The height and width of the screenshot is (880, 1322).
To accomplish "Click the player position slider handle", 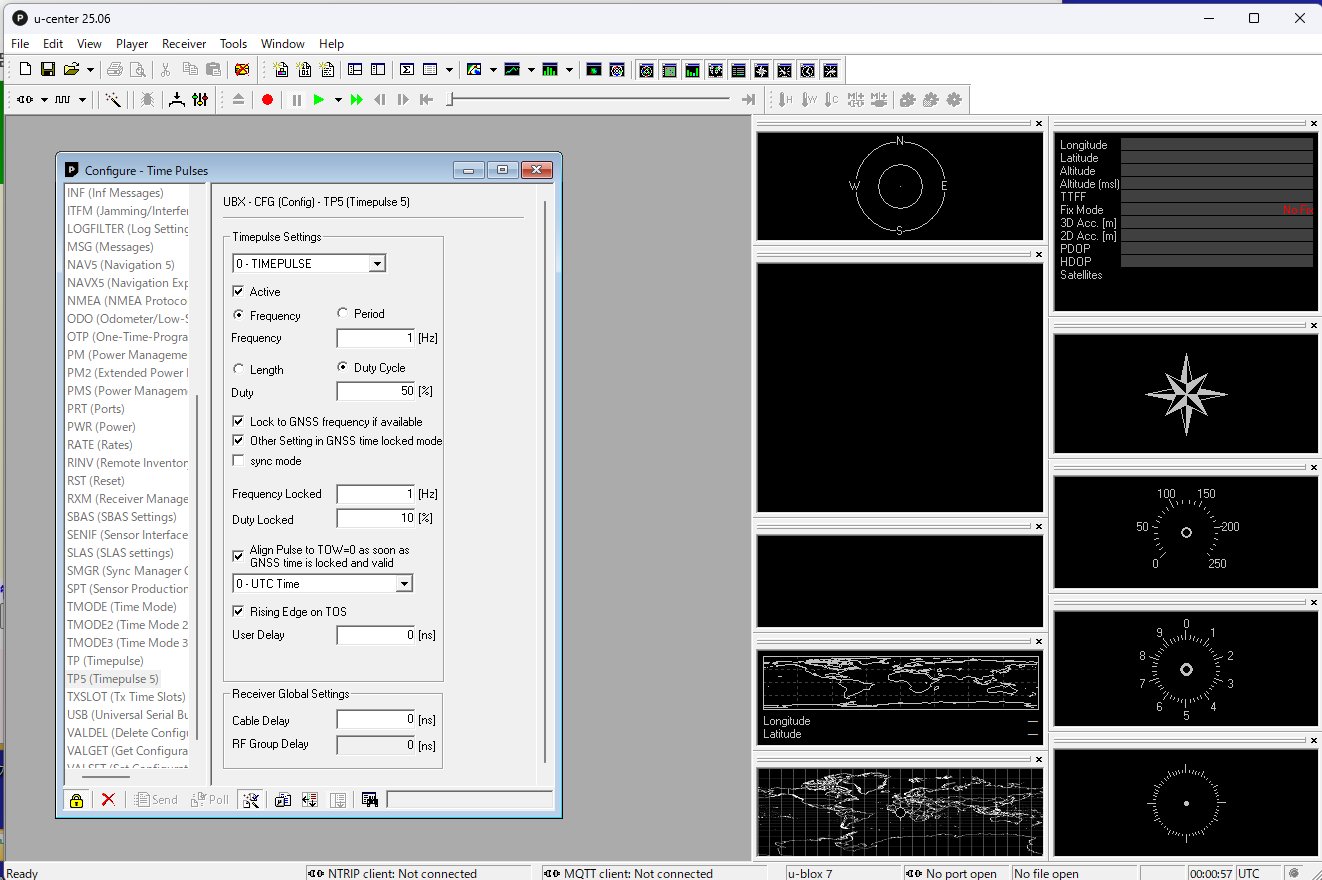I will pyautogui.click(x=451, y=100).
